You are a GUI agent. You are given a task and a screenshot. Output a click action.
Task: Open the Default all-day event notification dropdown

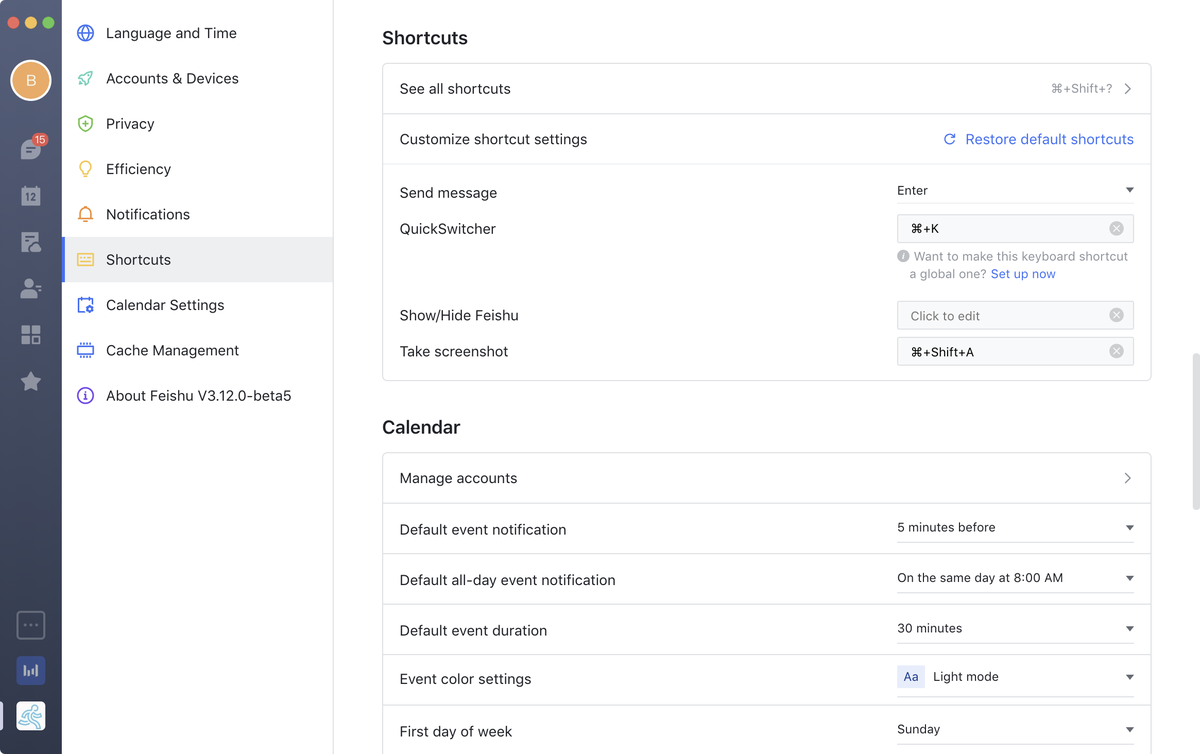pos(1015,578)
